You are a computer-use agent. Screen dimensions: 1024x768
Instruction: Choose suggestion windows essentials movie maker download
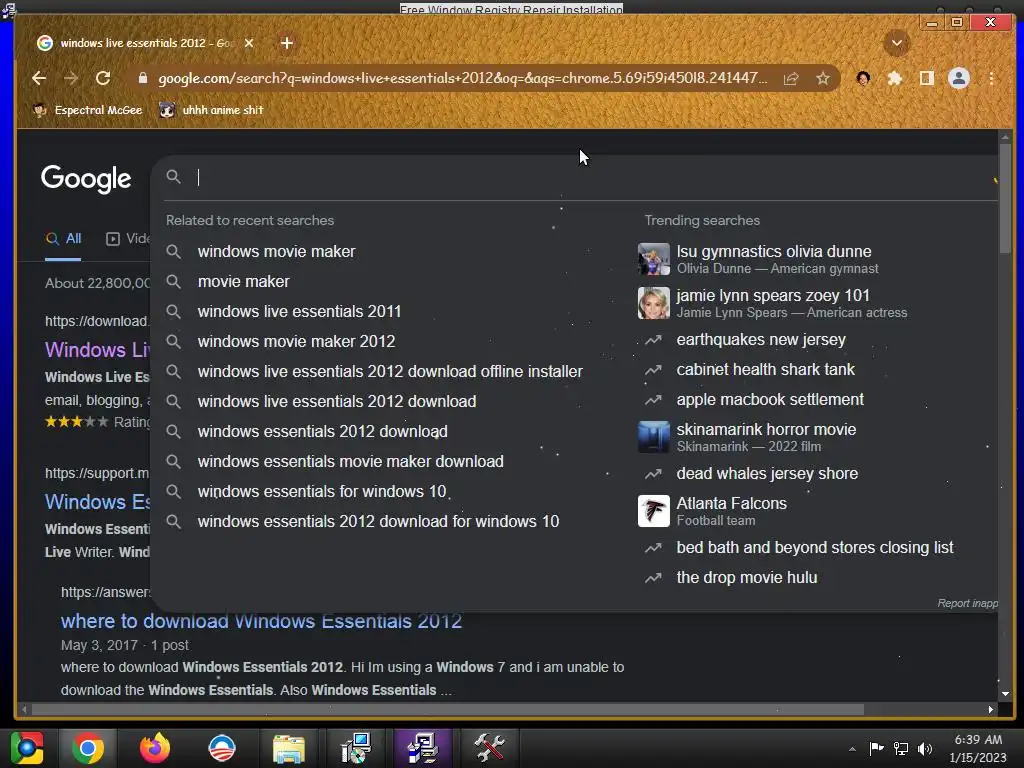[x=350, y=462]
